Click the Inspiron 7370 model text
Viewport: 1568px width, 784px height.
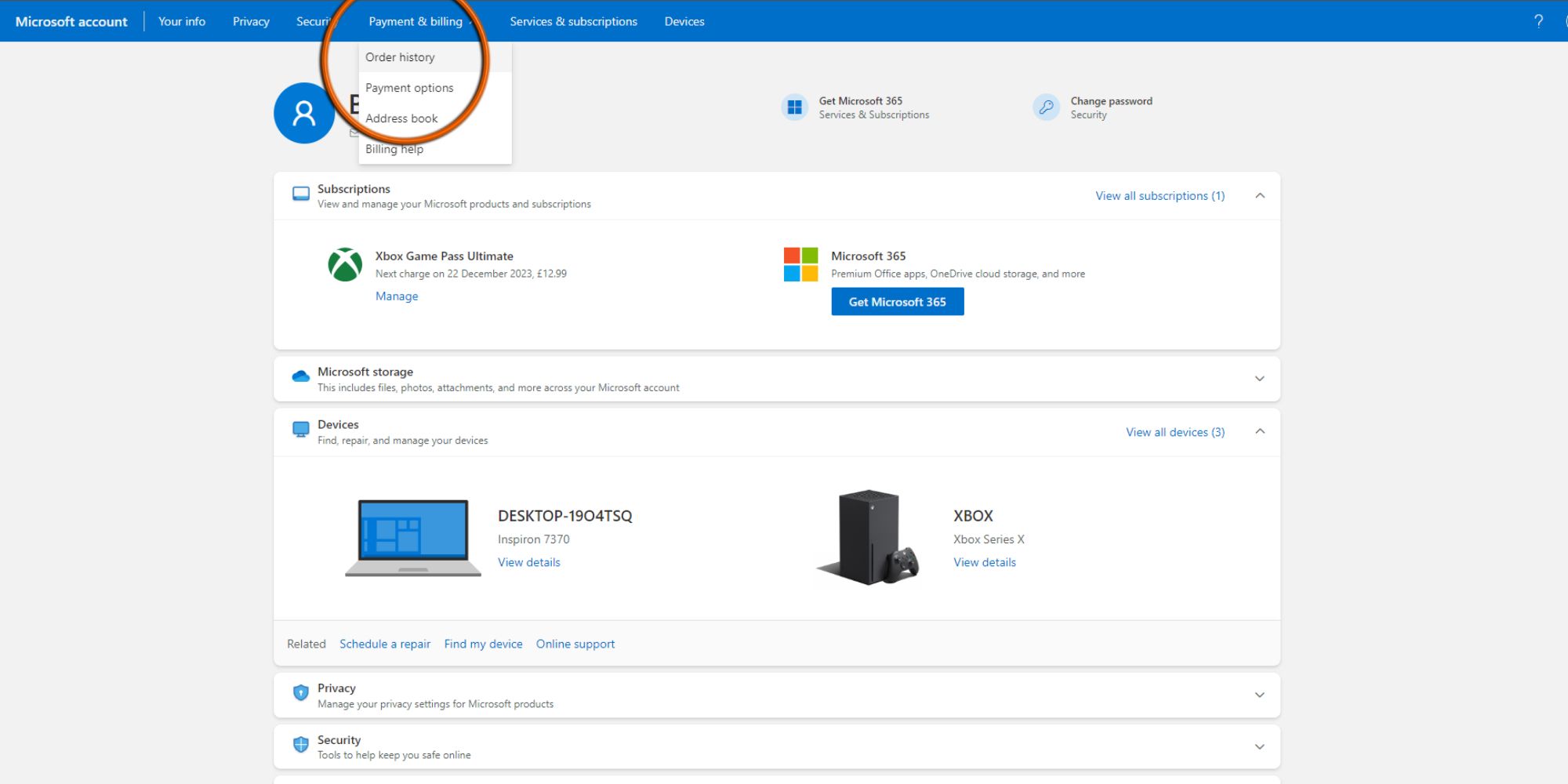(x=534, y=539)
